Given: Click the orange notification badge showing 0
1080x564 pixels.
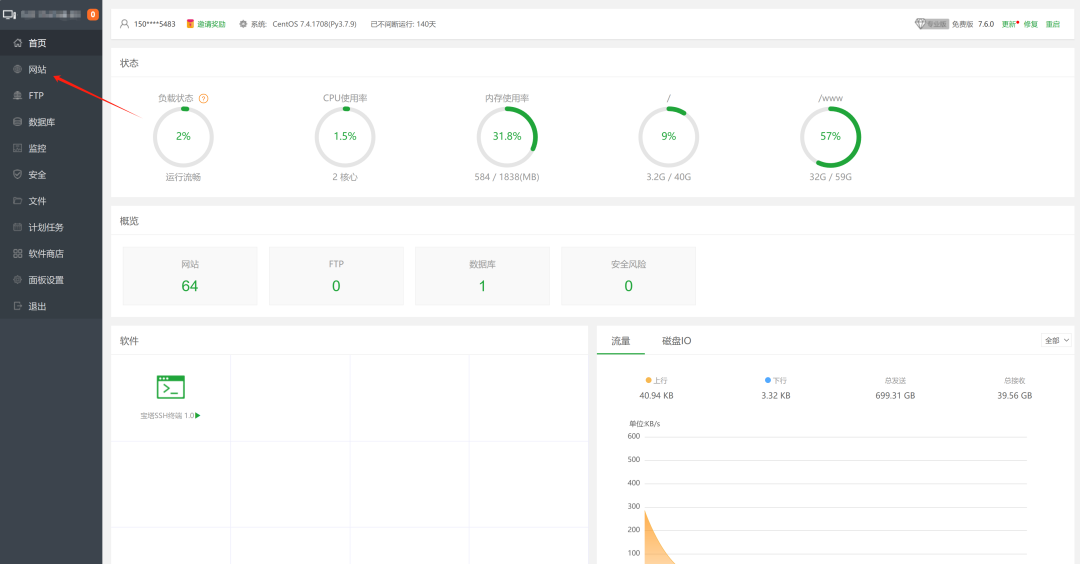Looking at the screenshot, I should [93, 14].
